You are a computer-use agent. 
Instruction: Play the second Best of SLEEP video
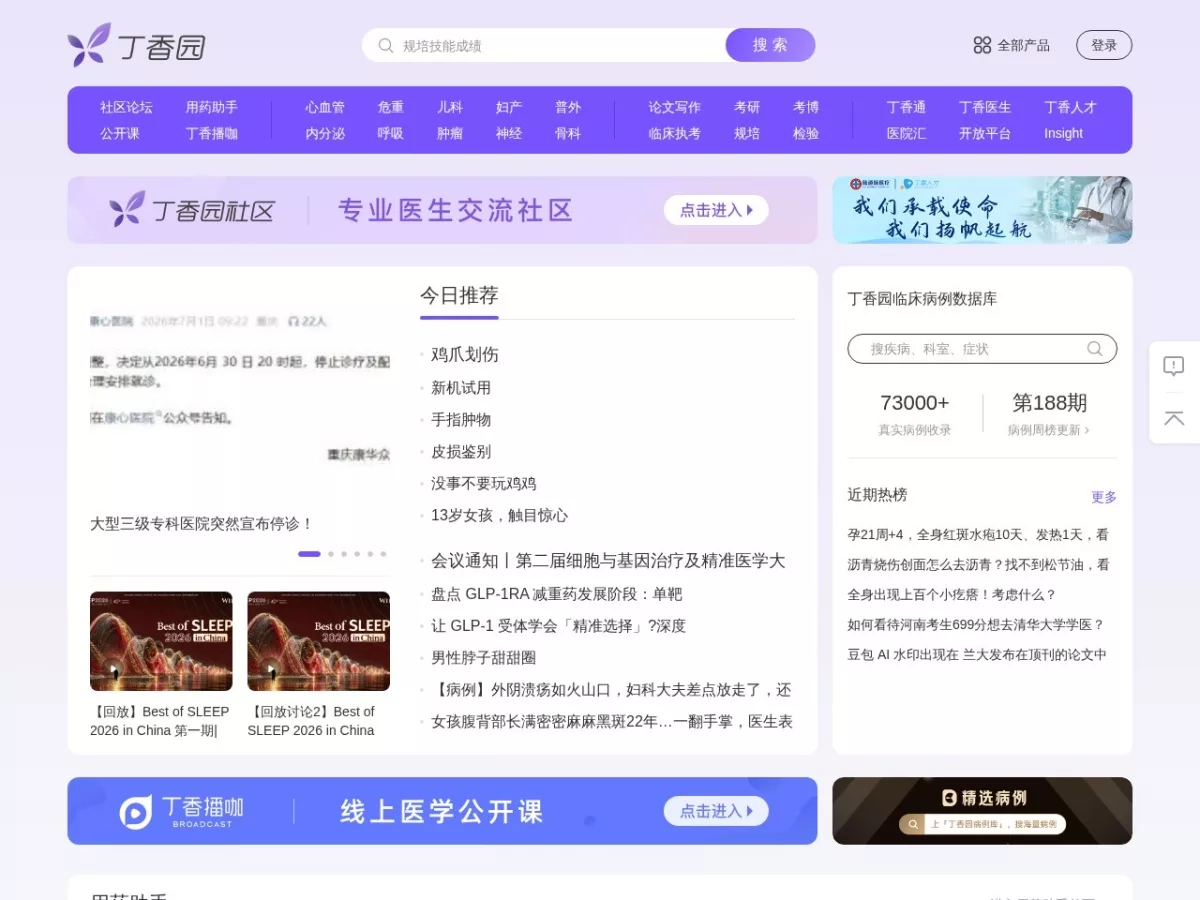click(x=318, y=641)
